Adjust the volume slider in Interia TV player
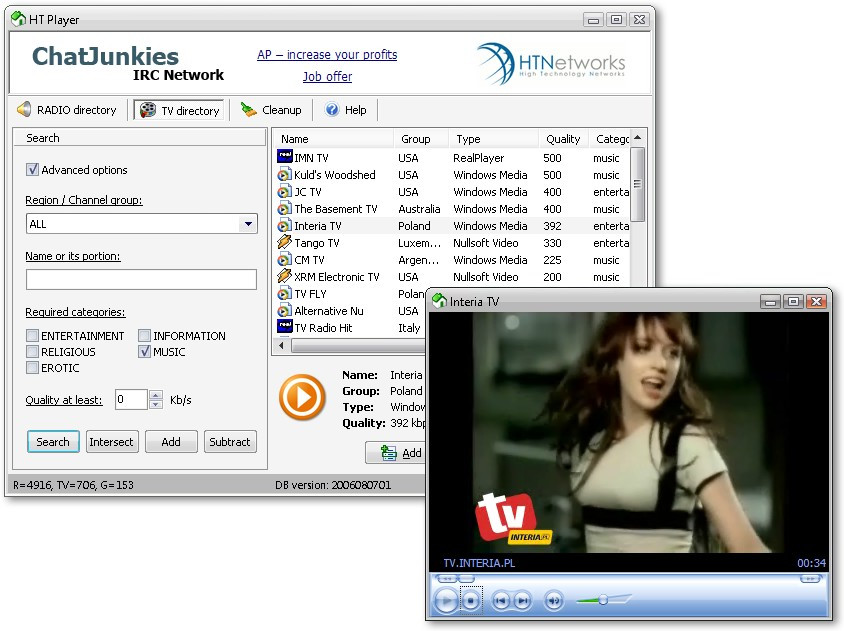This screenshot has width=844, height=631. tap(603, 599)
